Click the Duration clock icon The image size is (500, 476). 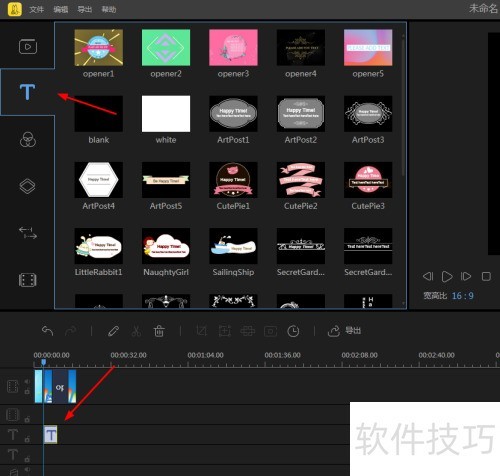[293, 331]
